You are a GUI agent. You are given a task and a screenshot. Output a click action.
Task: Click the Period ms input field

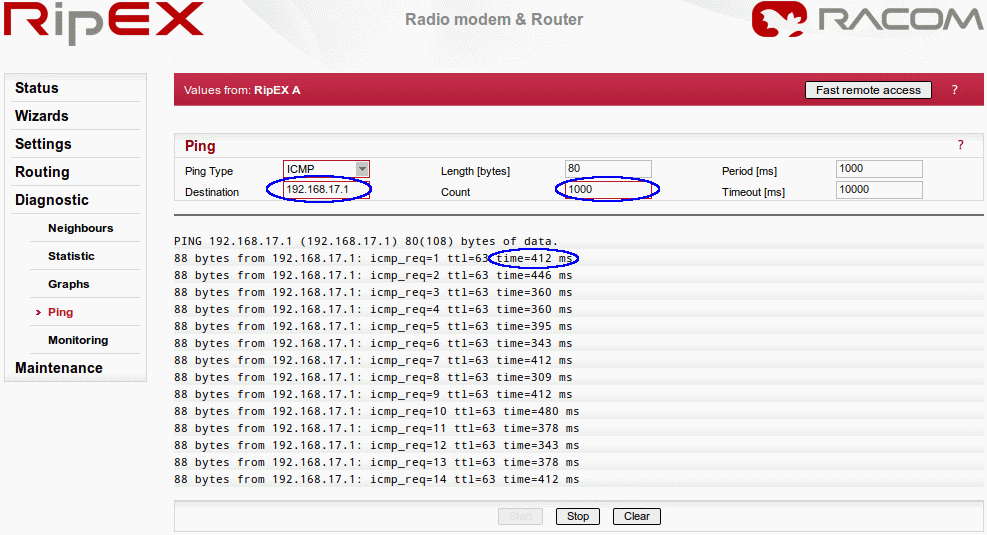pyautogui.click(x=879, y=169)
